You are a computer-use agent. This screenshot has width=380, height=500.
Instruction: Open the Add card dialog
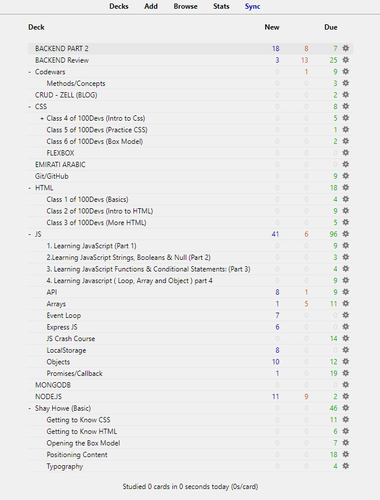(x=151, y=6)
